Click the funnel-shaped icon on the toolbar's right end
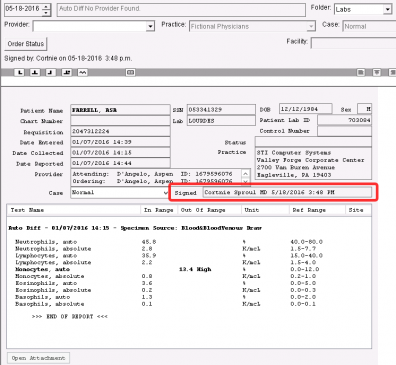This screenshot has width=396, height=365. tap(377, 72)
